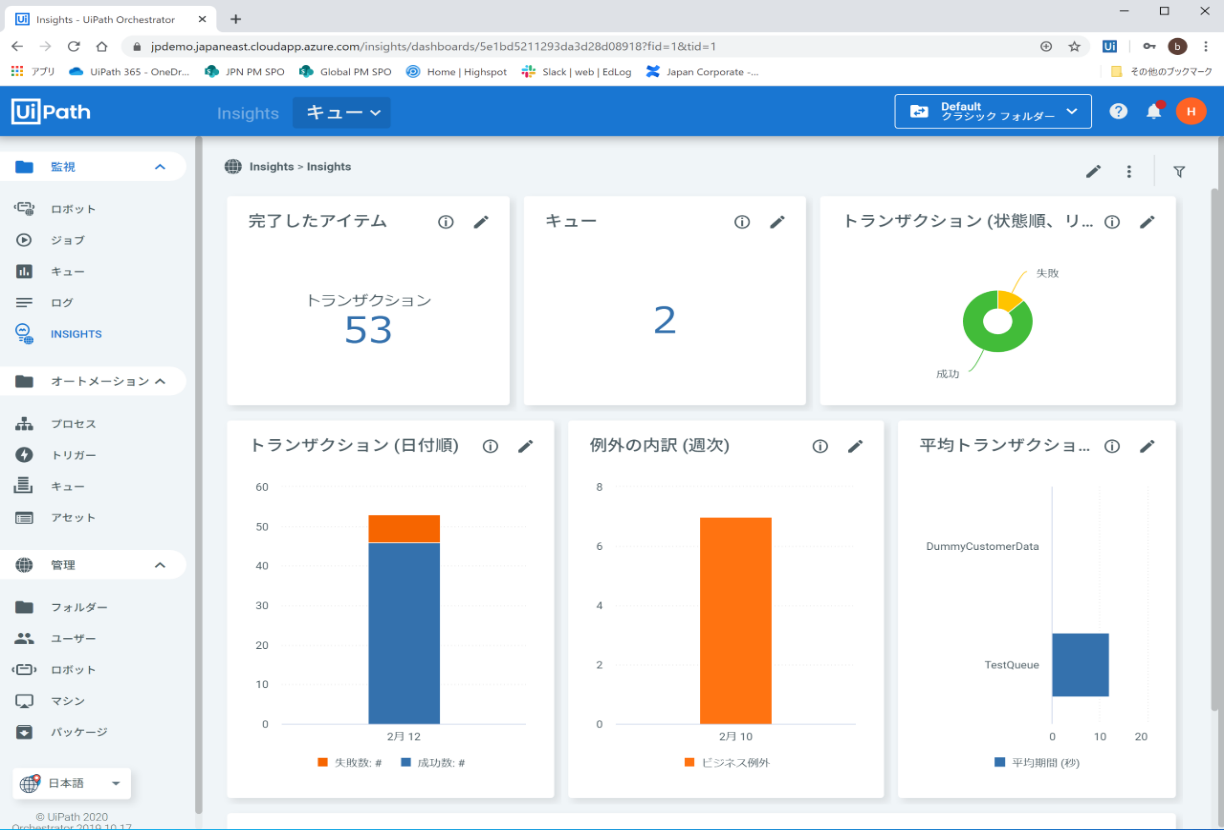Click the page vertical scrollbar

pyautogui.click(x=1216, y=450)
